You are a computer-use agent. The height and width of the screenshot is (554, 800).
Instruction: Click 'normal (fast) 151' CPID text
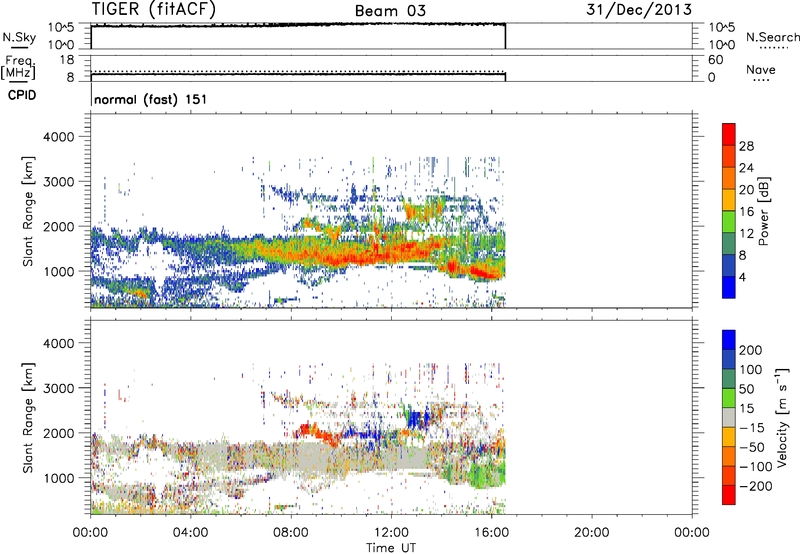pyautogui.click(x=151, y=99)
